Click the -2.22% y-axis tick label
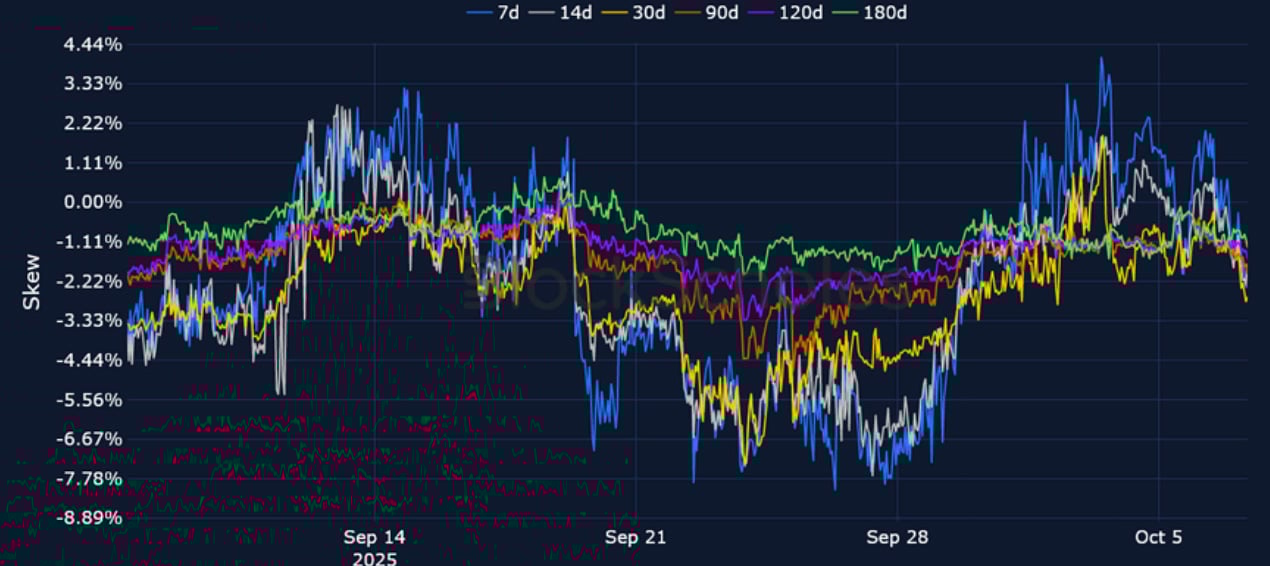1270x566 pixels. point(89,282)
